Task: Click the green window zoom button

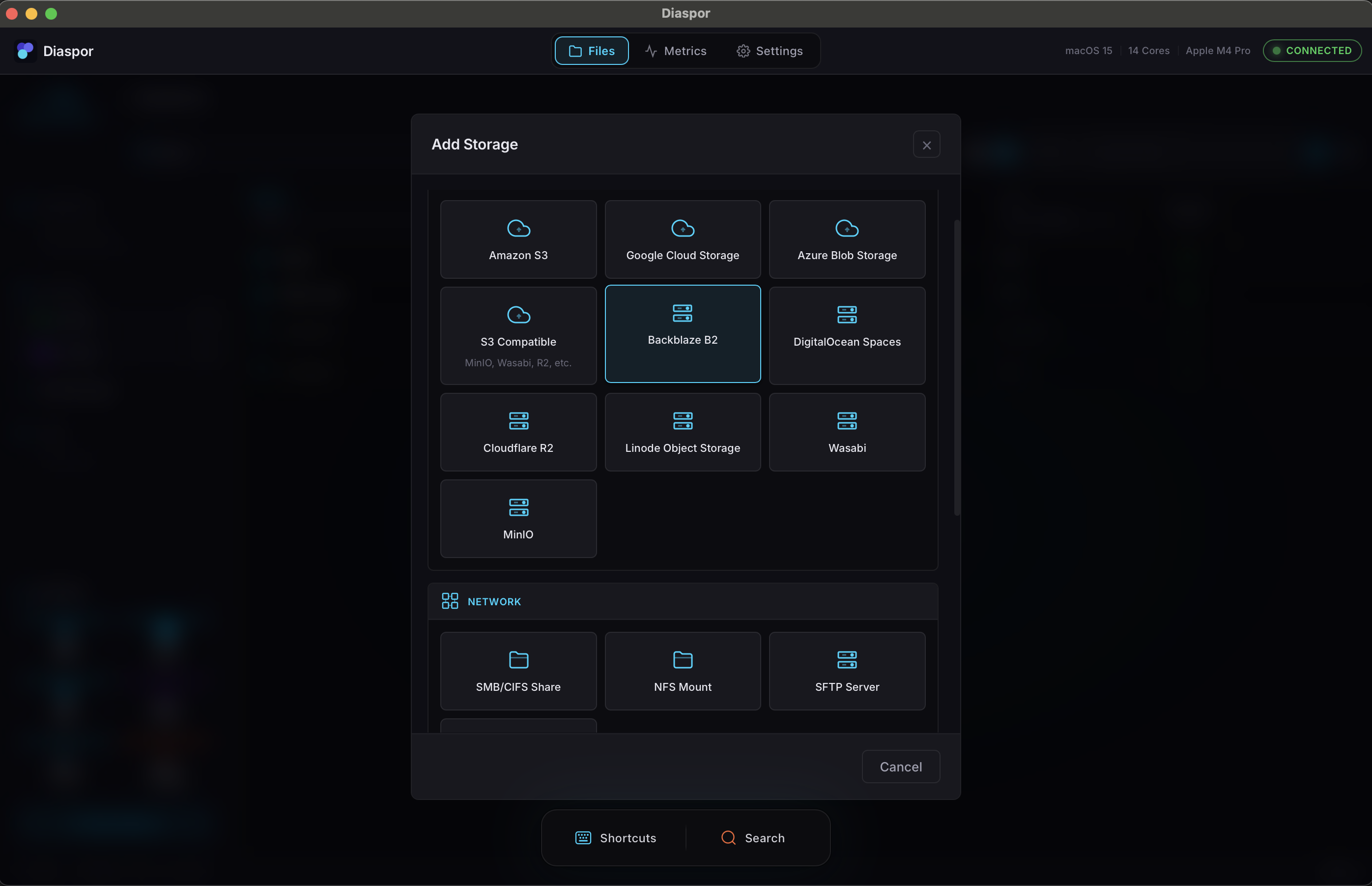Action: [x=51, y=13]
